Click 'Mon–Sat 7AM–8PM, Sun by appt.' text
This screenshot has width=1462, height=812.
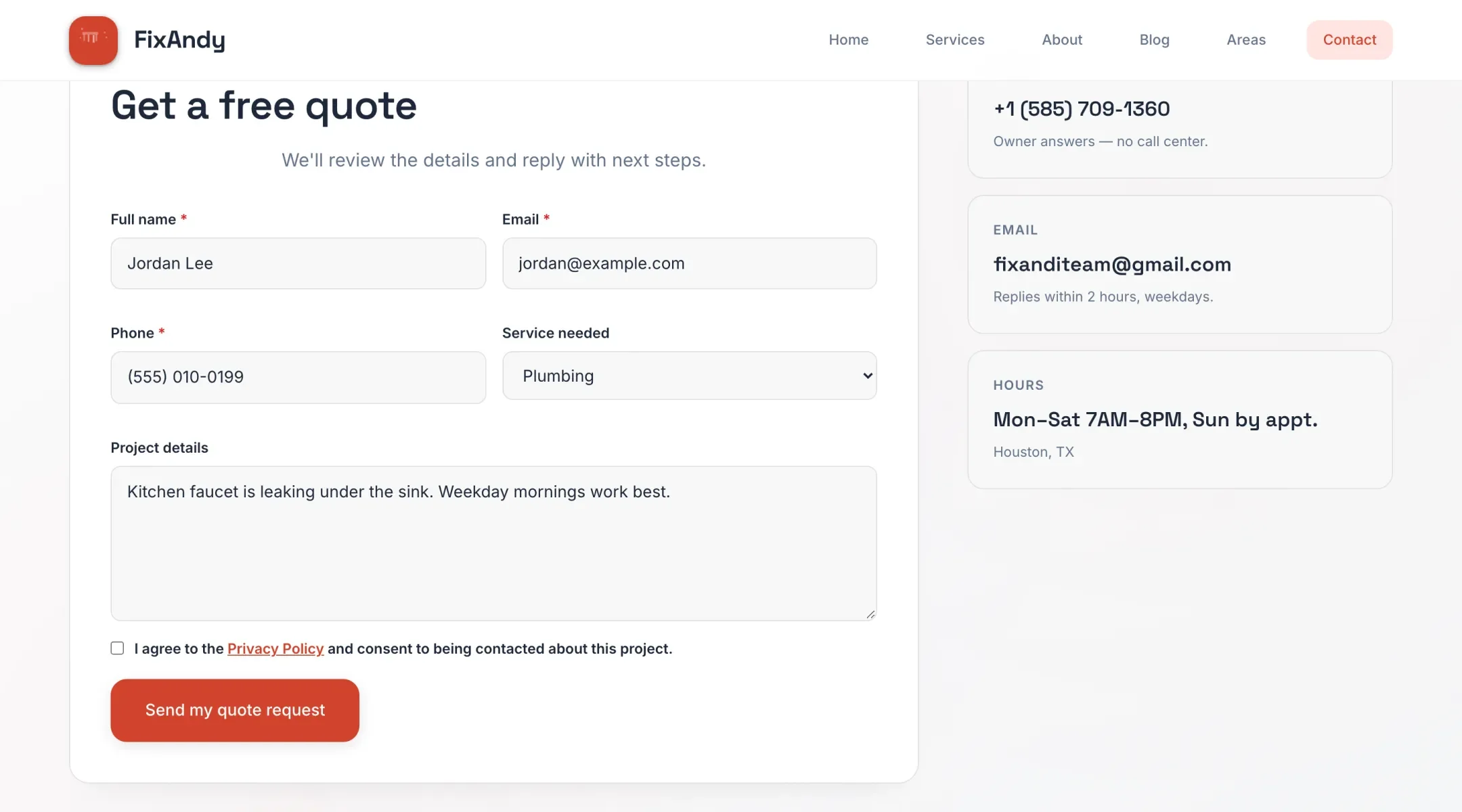pos(1155,420)
